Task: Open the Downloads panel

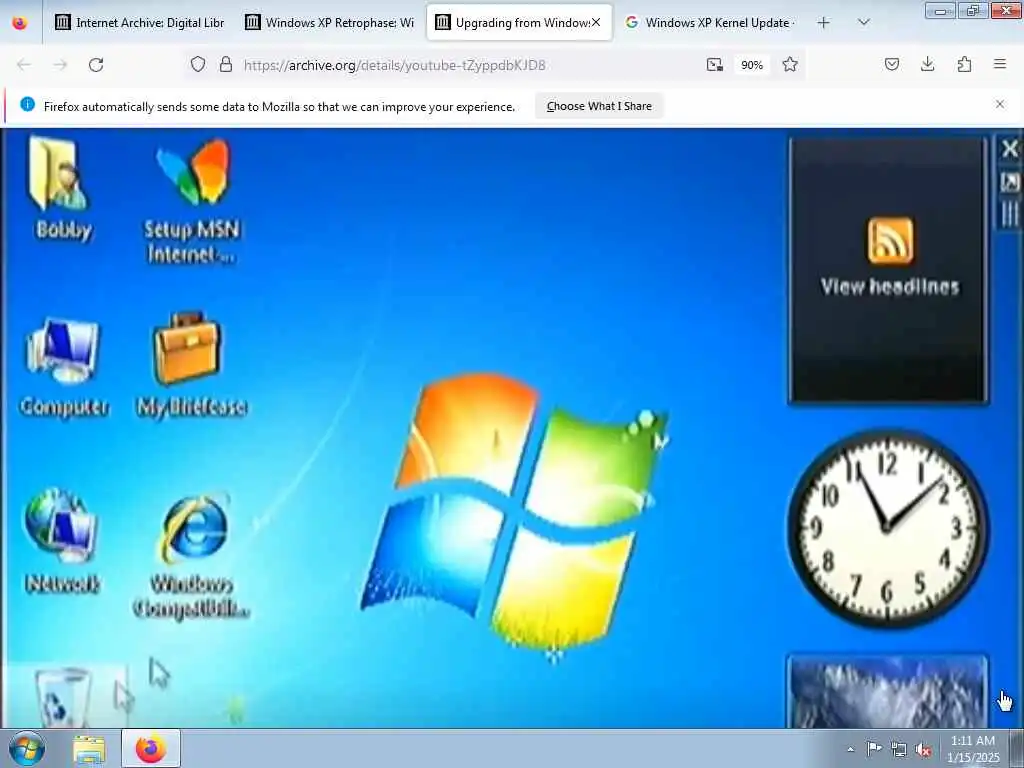Action: 927,64
